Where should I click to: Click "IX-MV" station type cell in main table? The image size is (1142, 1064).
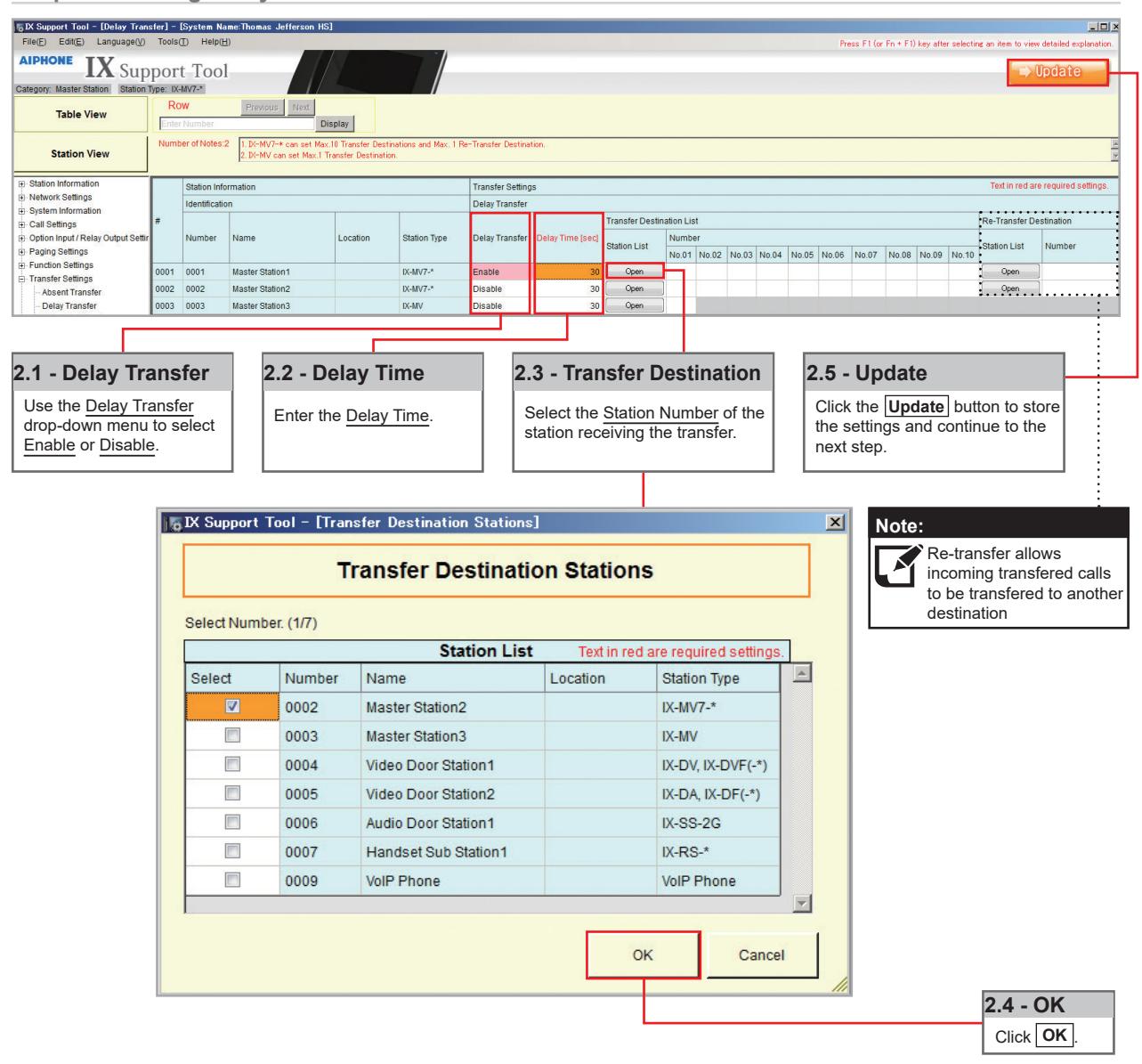433,305
